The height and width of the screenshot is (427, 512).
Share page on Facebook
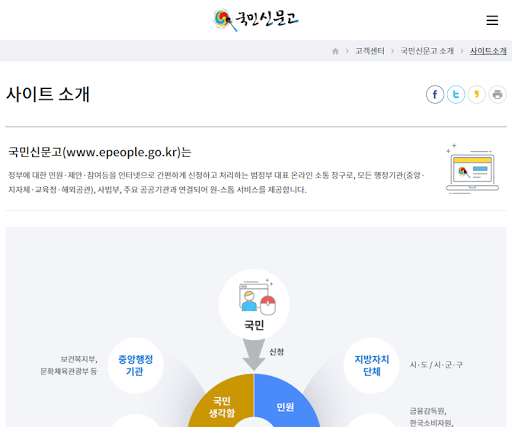pos(435,95)
